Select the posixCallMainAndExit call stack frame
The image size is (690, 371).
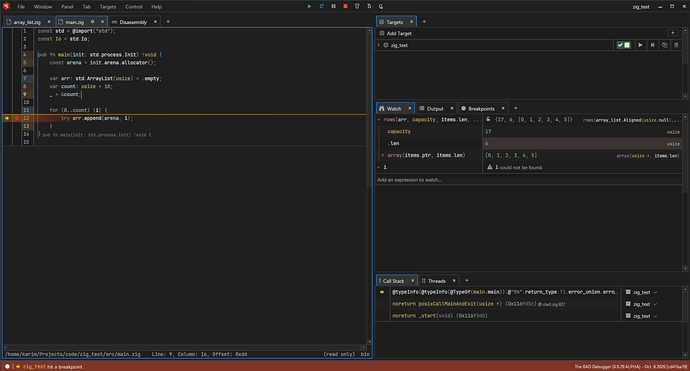(504, 304)
